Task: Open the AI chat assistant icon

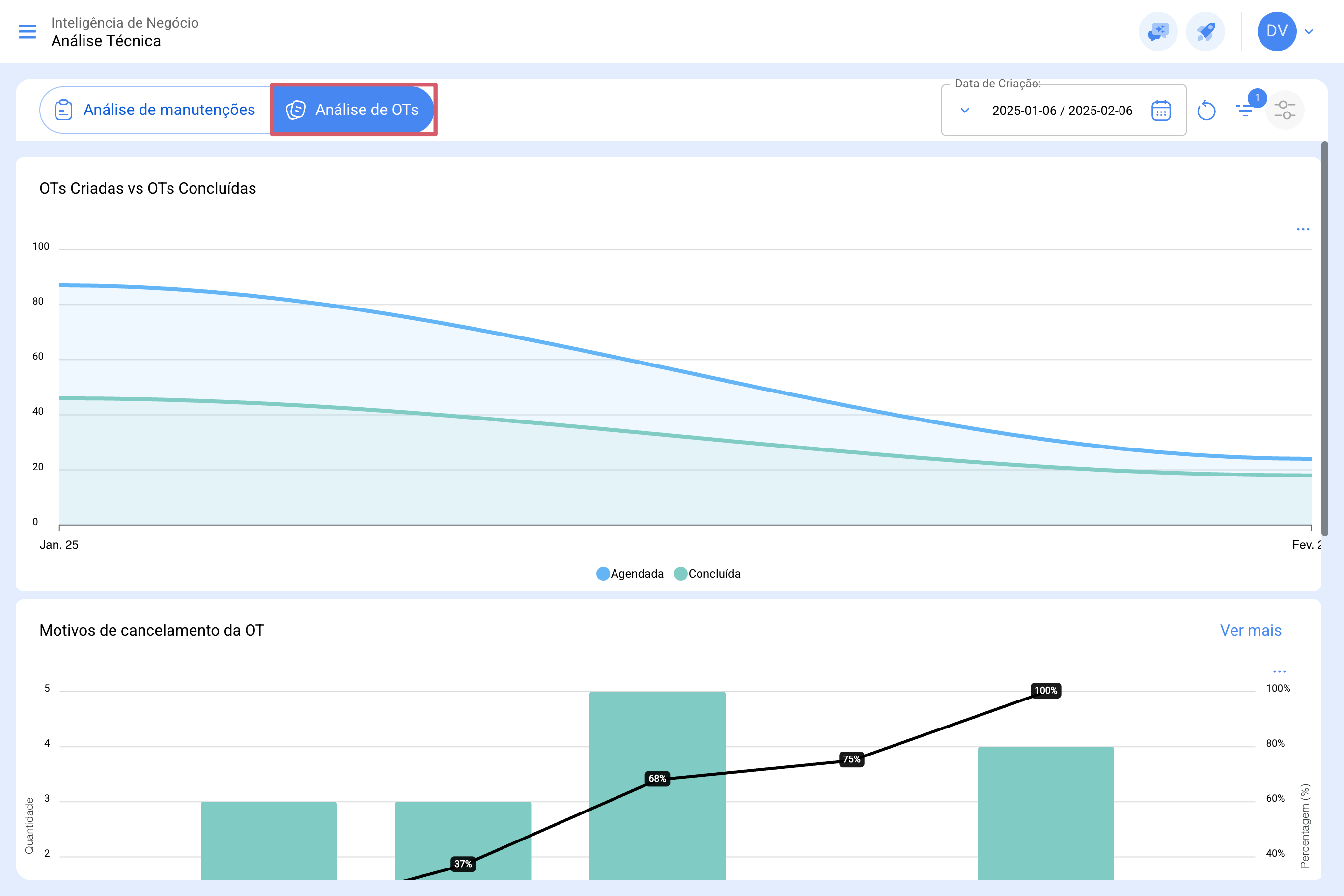Action: point(1158,31)
